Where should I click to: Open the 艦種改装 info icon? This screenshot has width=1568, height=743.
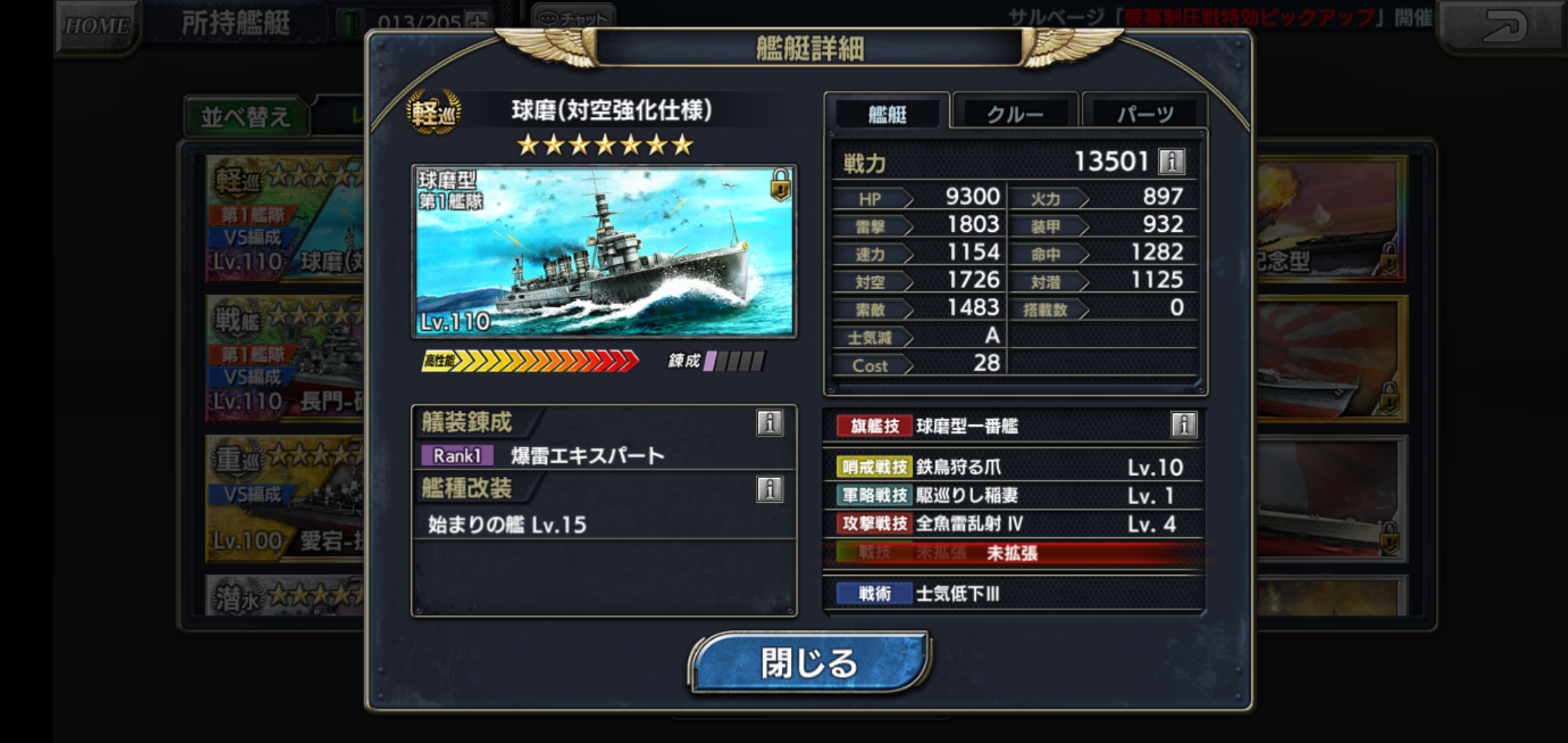tap(770, 489)
